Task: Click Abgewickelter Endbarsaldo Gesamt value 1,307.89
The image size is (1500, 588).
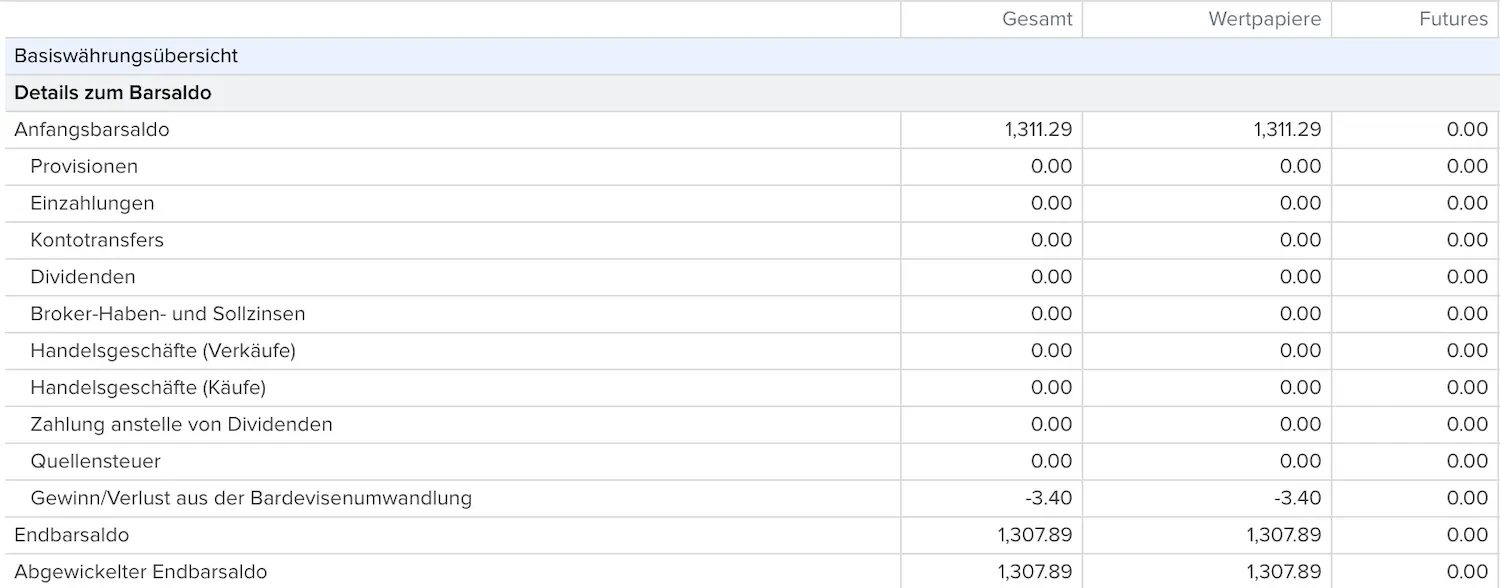Action: click(1035, 572)
